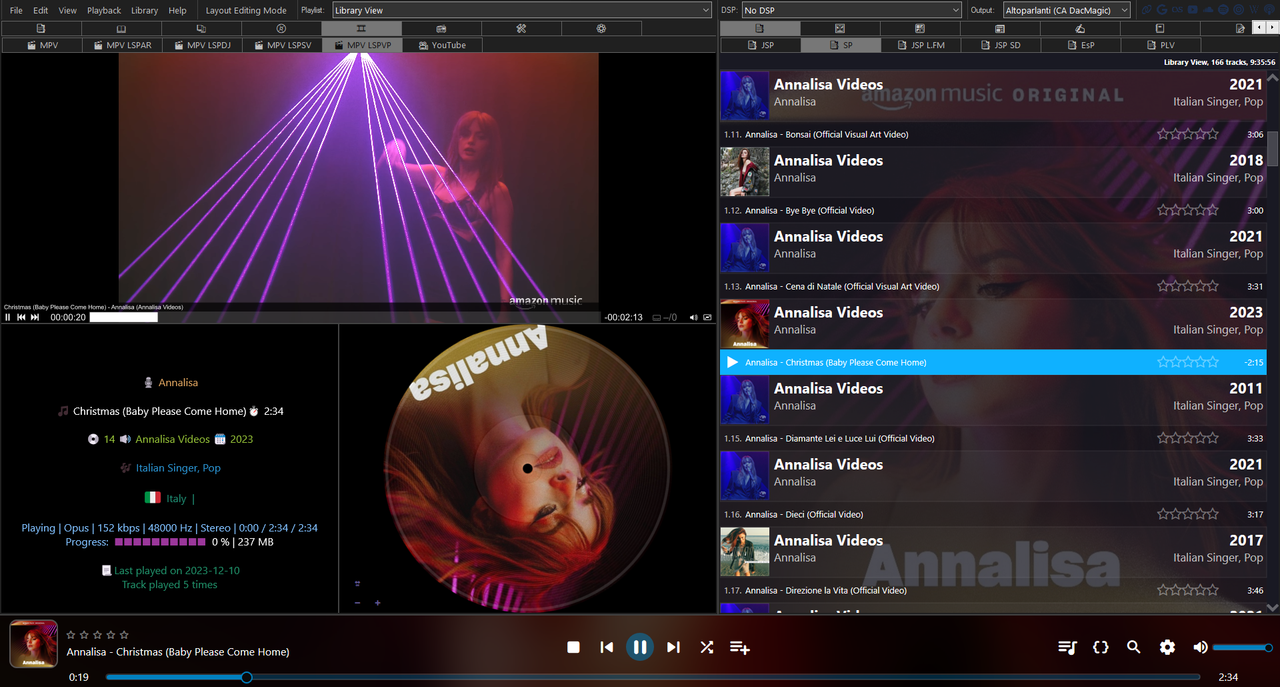Click MPV panel previous track icon

pos(21,317)
